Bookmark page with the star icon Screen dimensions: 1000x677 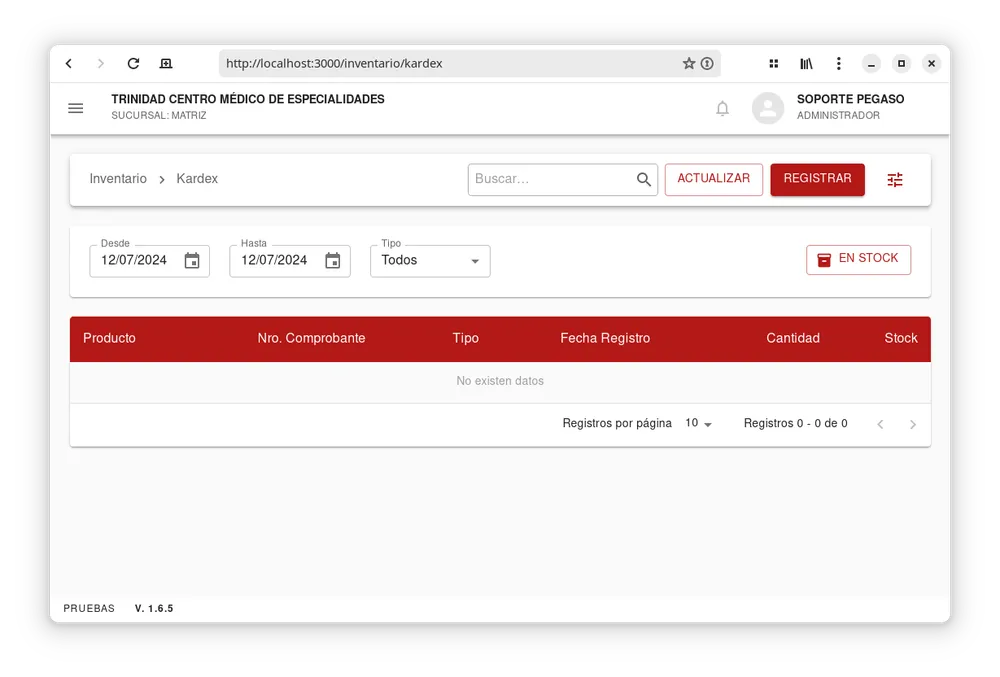pyautogui.click(x=689, y=63)
